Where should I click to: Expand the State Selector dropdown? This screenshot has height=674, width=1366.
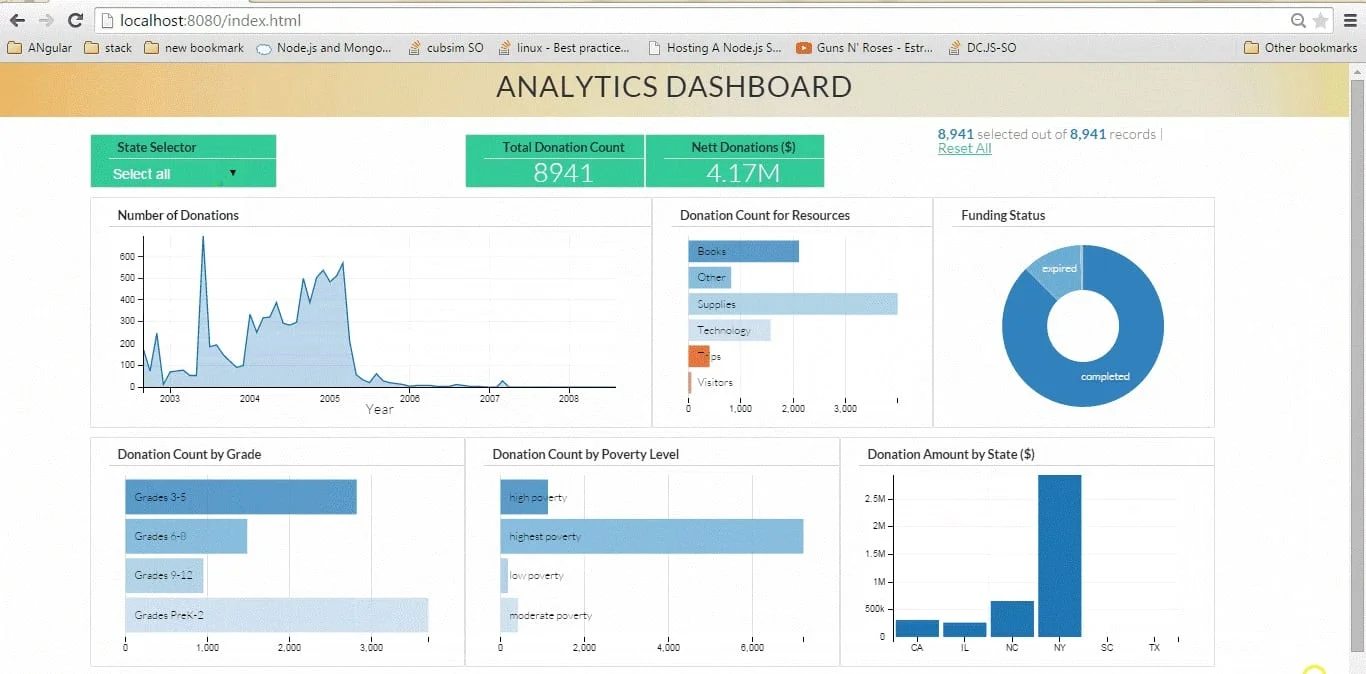coord(183,174)
